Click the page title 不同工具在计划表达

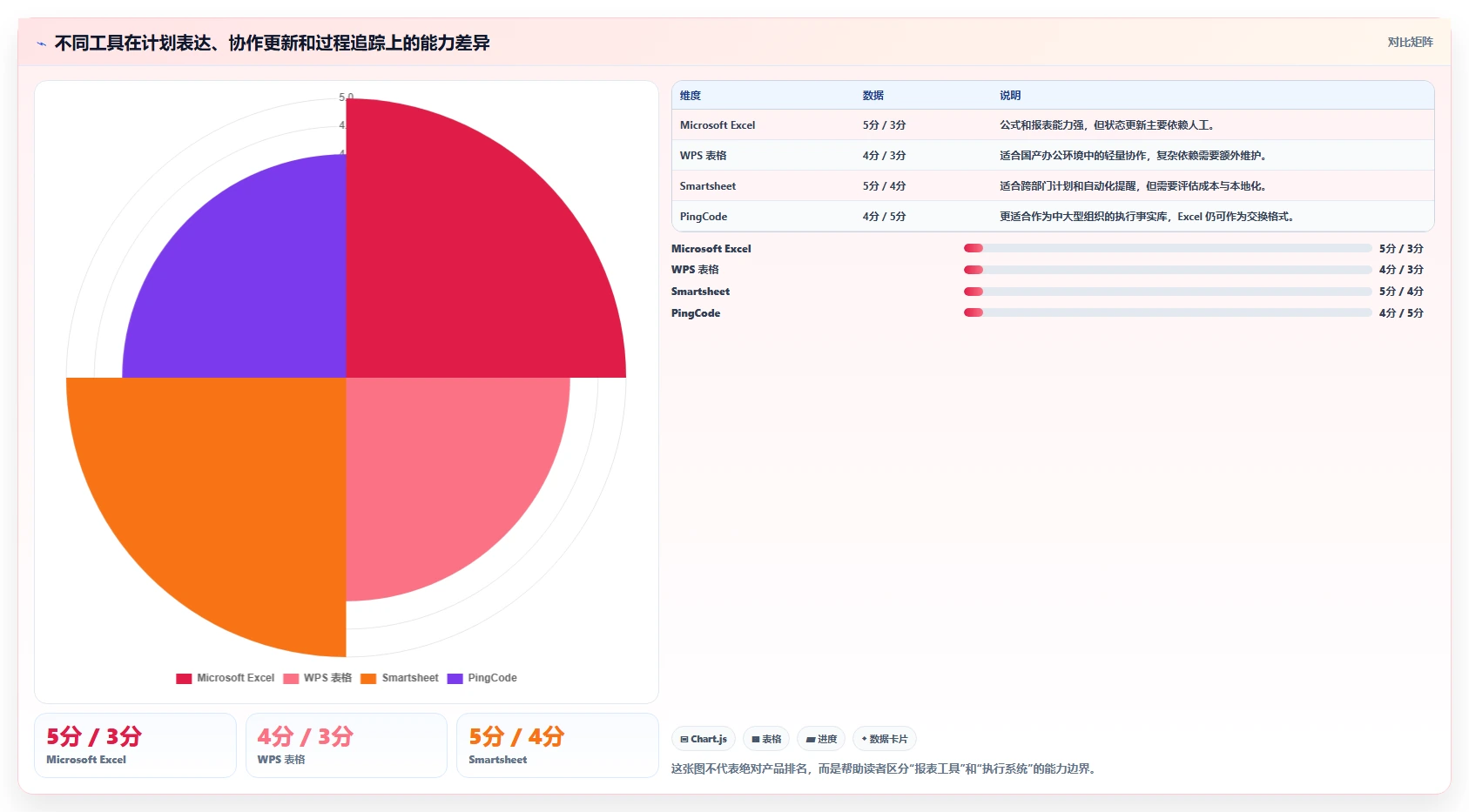(272, 43)
